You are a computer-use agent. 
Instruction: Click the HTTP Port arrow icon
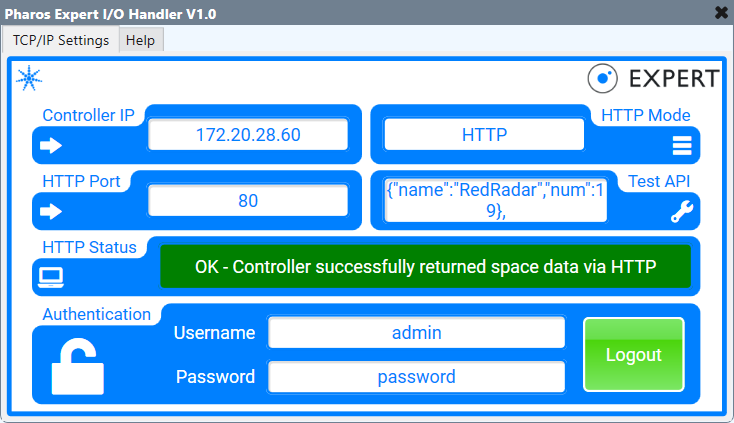click(51, 212)
